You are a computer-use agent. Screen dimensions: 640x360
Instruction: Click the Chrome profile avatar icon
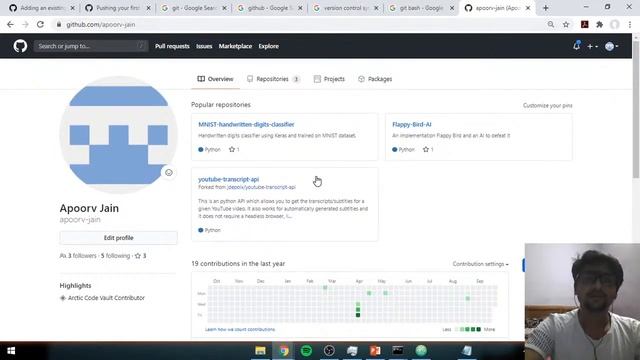(x=615, y=24)
